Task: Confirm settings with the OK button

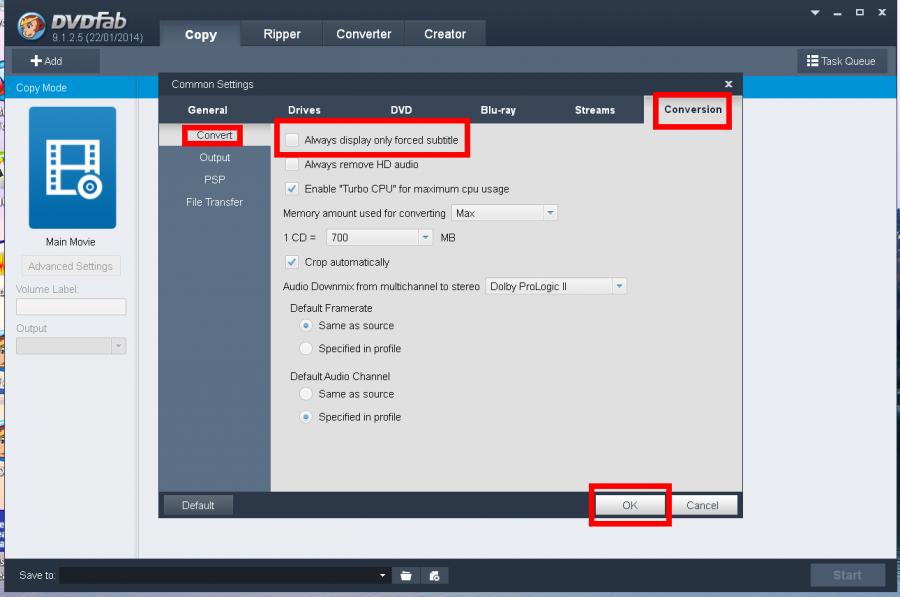Action: (x=630, y=505)
